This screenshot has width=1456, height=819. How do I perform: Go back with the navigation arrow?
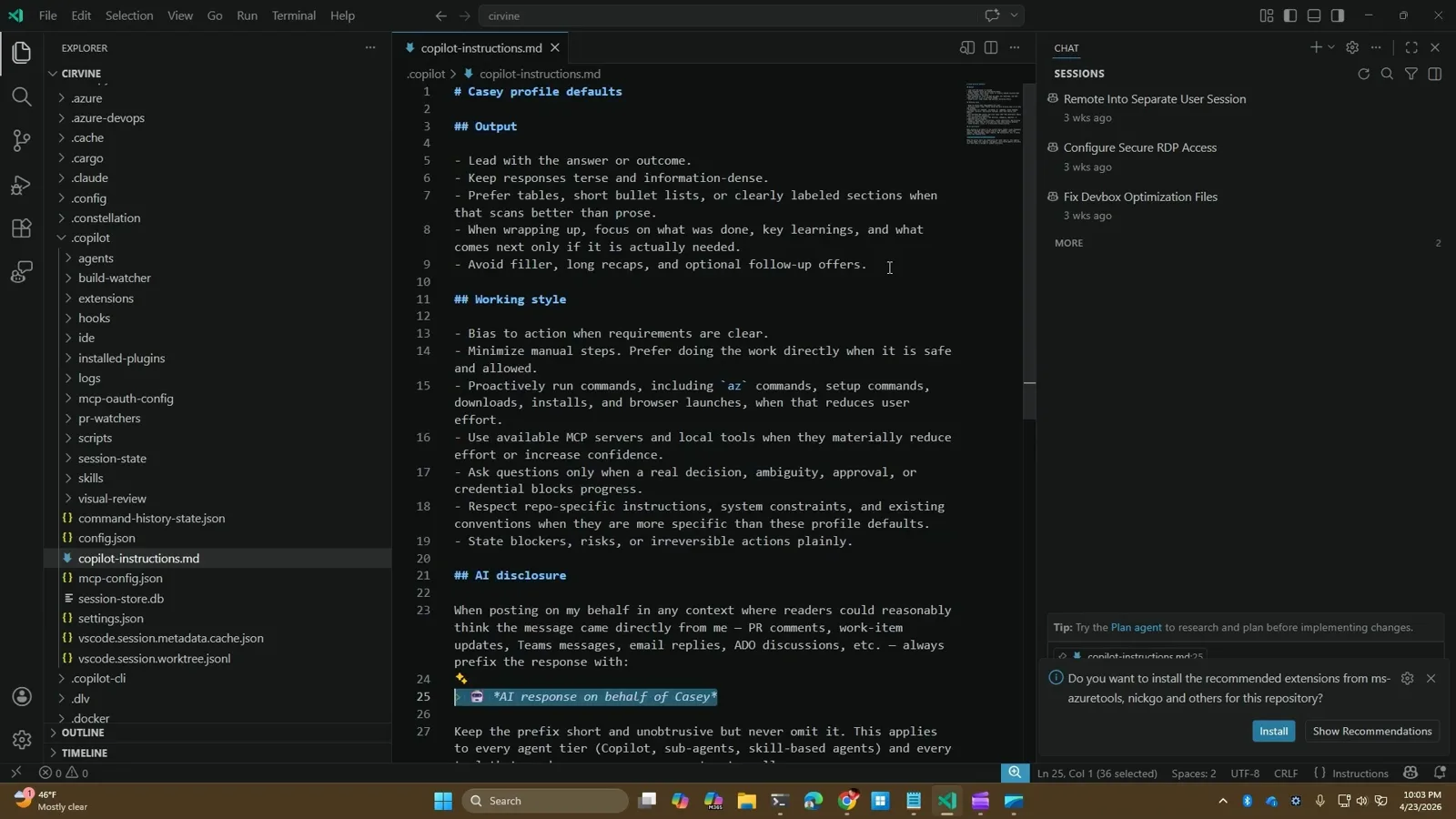[440, 15]
